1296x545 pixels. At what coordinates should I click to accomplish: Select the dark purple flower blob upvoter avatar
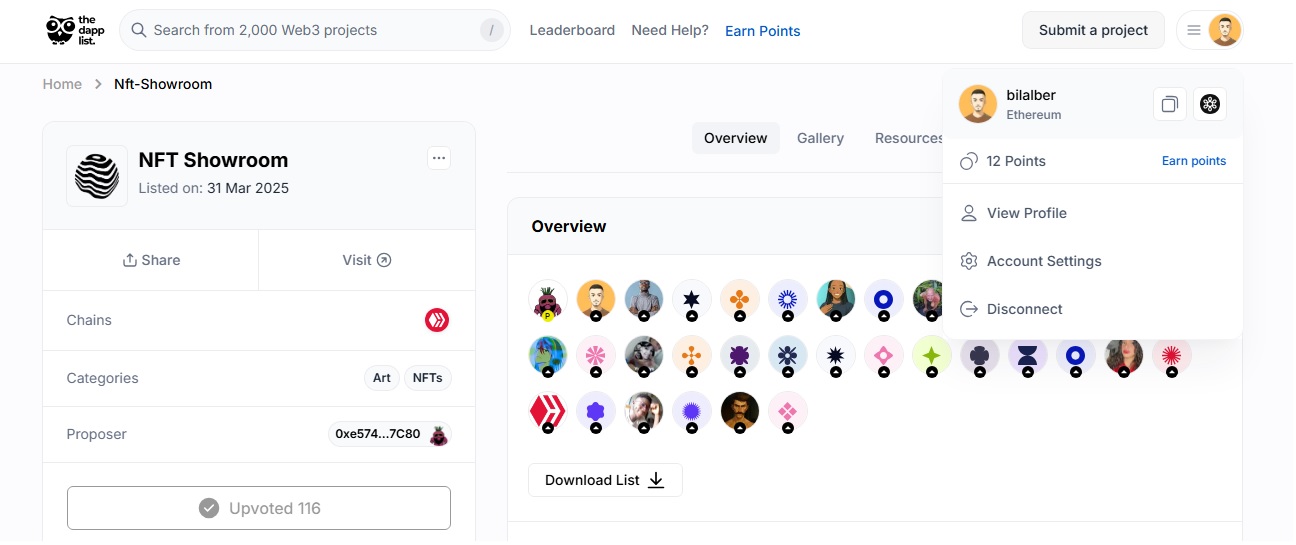click(x=740, y=355)
